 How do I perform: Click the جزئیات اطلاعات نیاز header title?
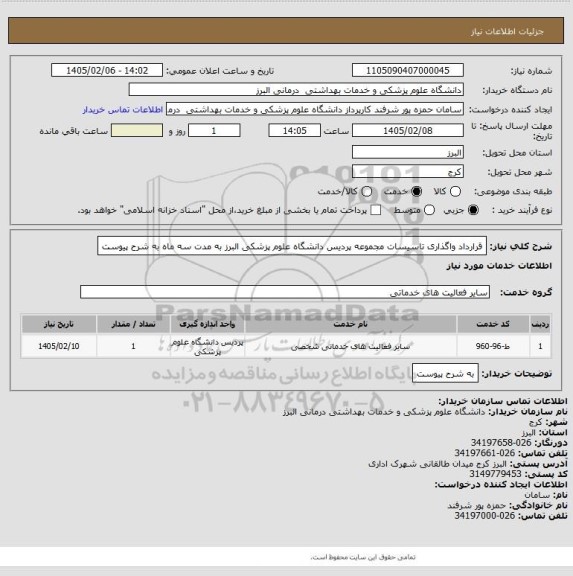click(507, 32)
